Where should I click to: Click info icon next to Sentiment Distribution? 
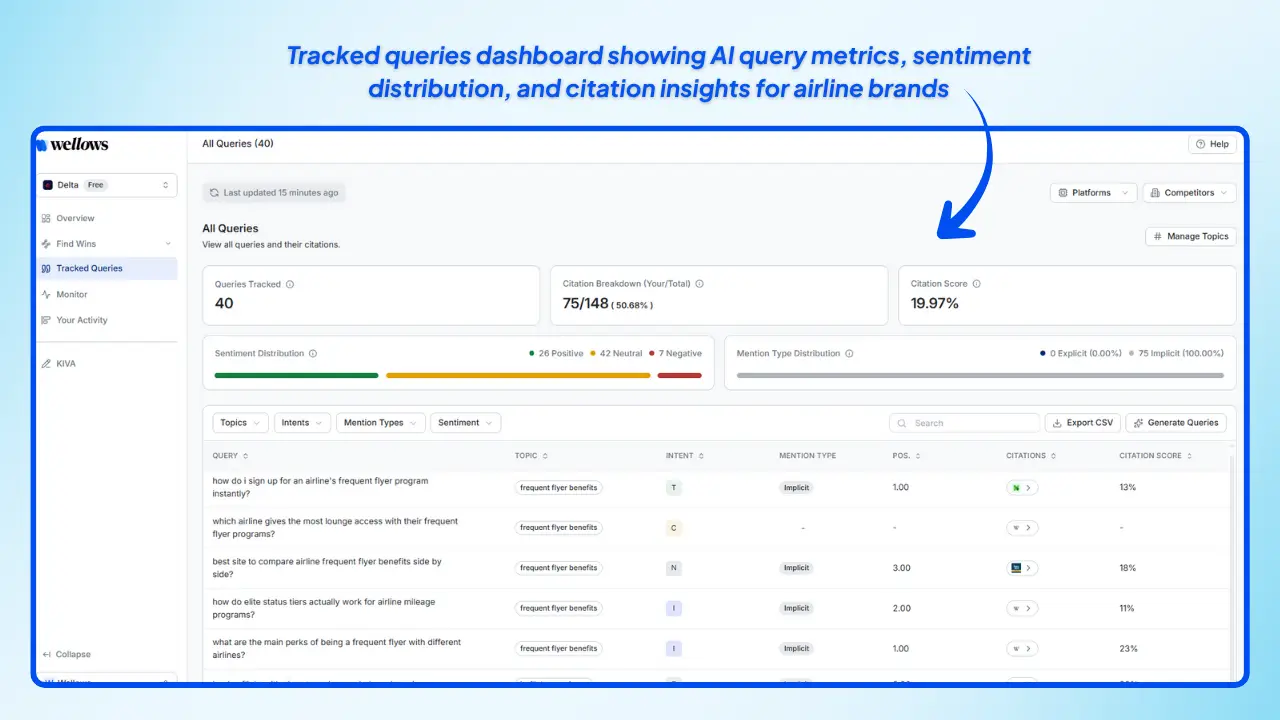pyautogui.click(x=313, y=353)
